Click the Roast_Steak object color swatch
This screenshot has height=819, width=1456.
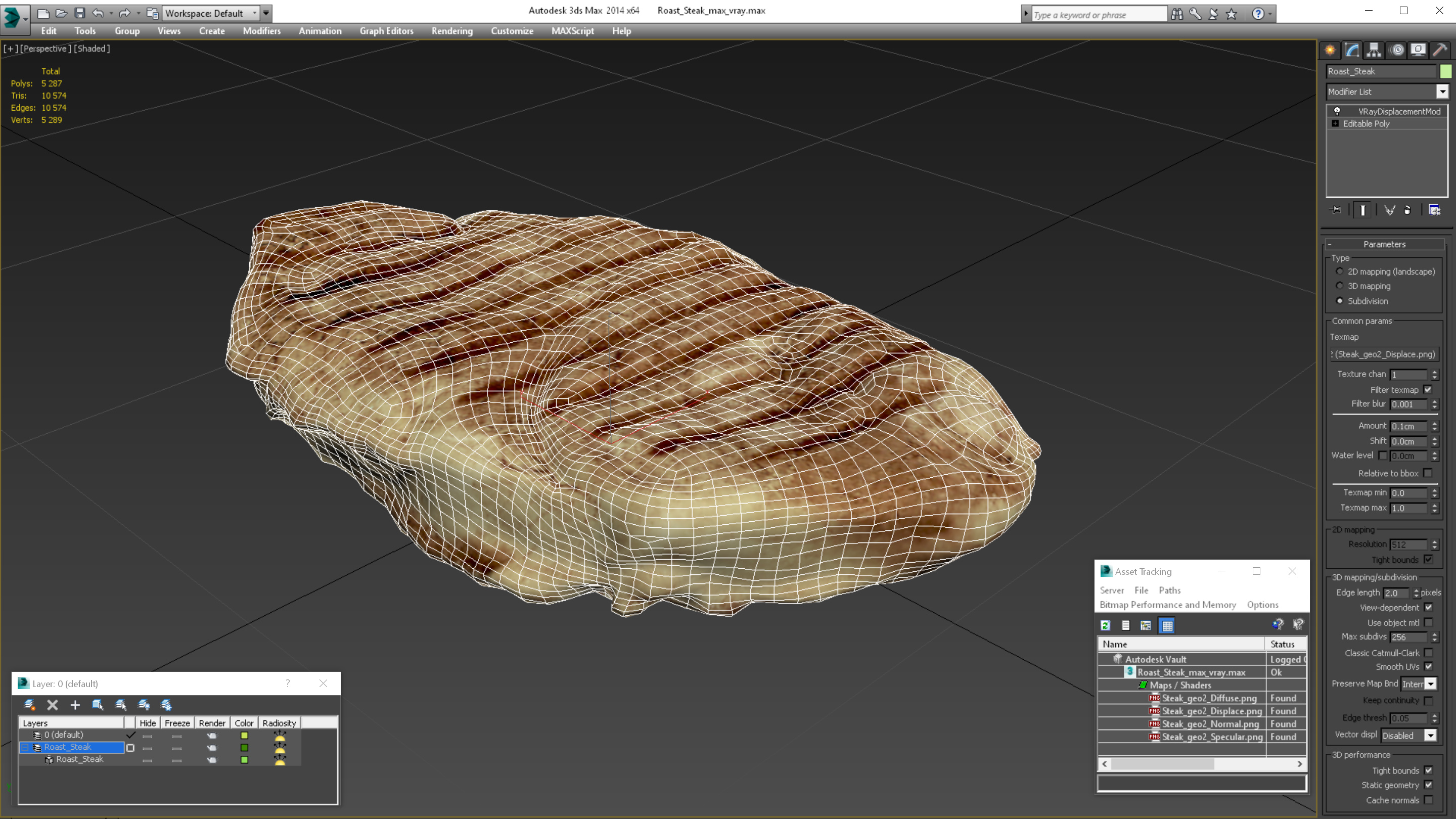coord(1445,71)
